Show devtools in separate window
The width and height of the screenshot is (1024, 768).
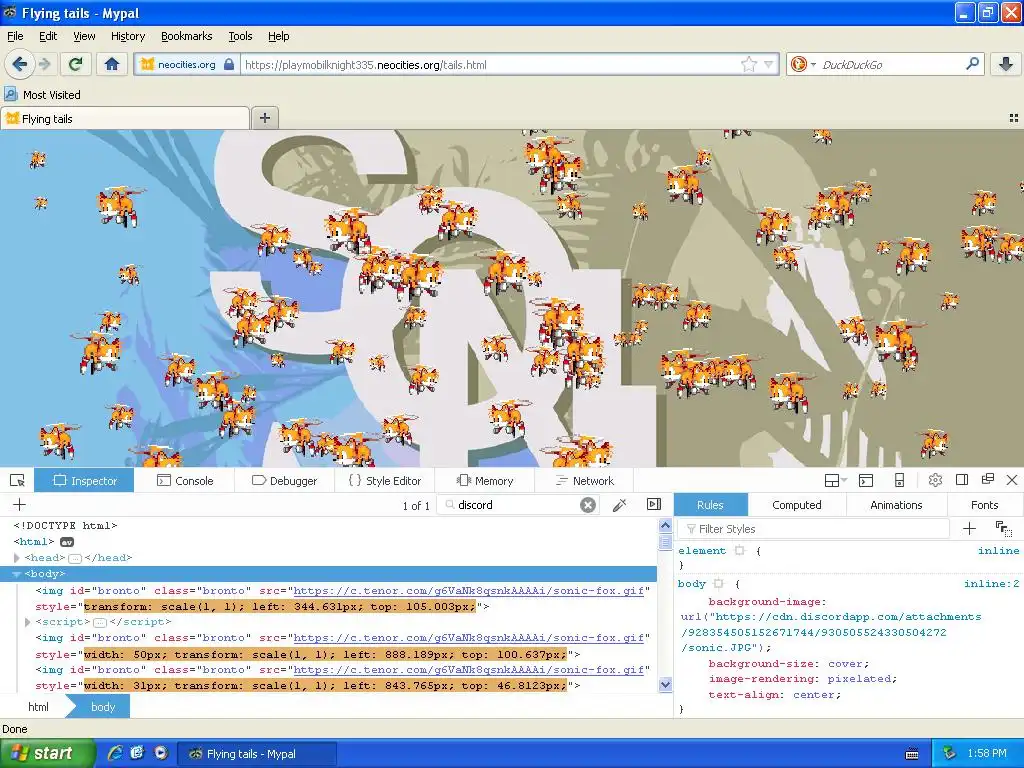[x=987, y=479]
